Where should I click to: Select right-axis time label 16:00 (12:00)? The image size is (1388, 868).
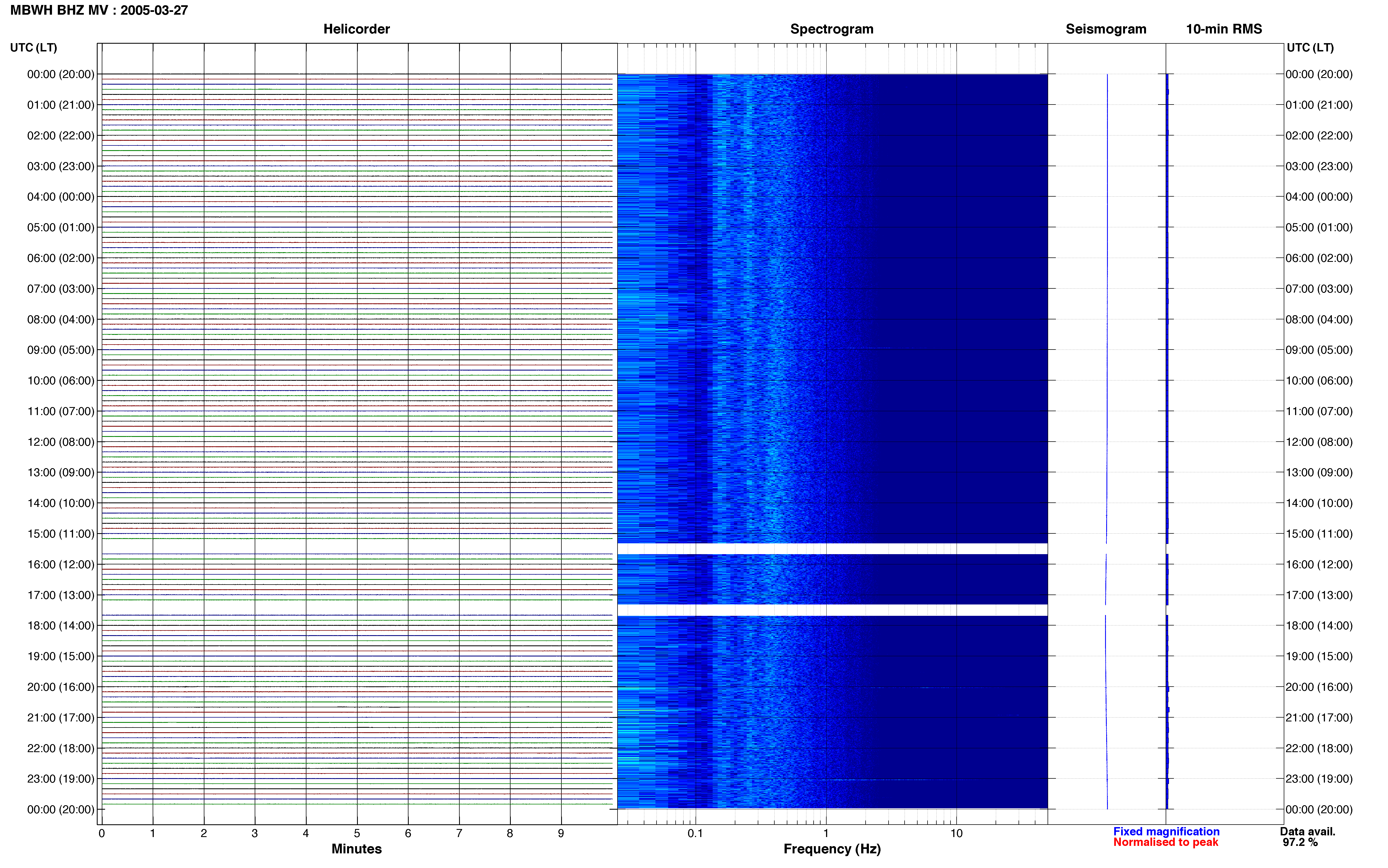tap(1319, 564)
